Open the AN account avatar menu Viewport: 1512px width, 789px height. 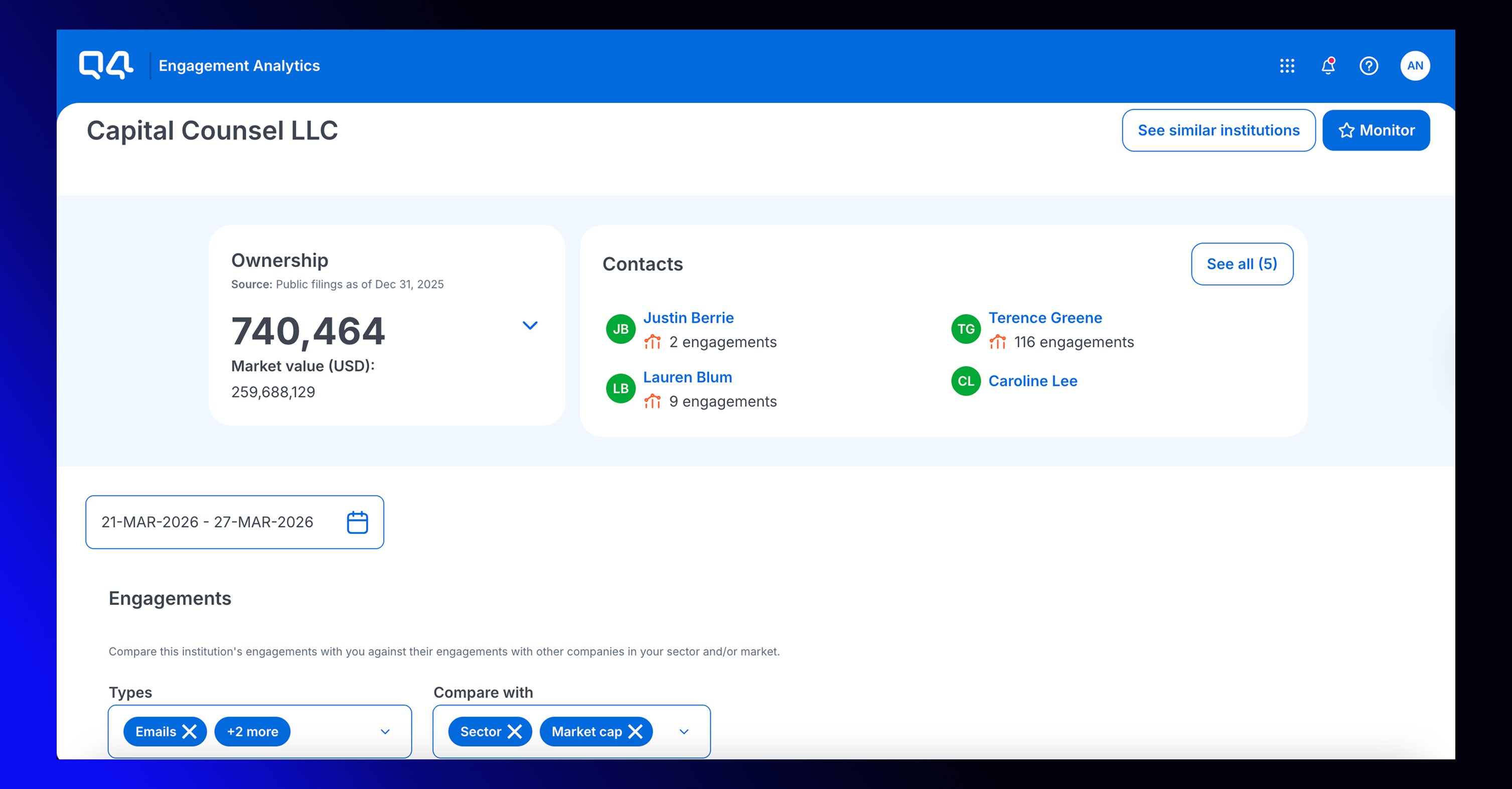click(1415, 66)
